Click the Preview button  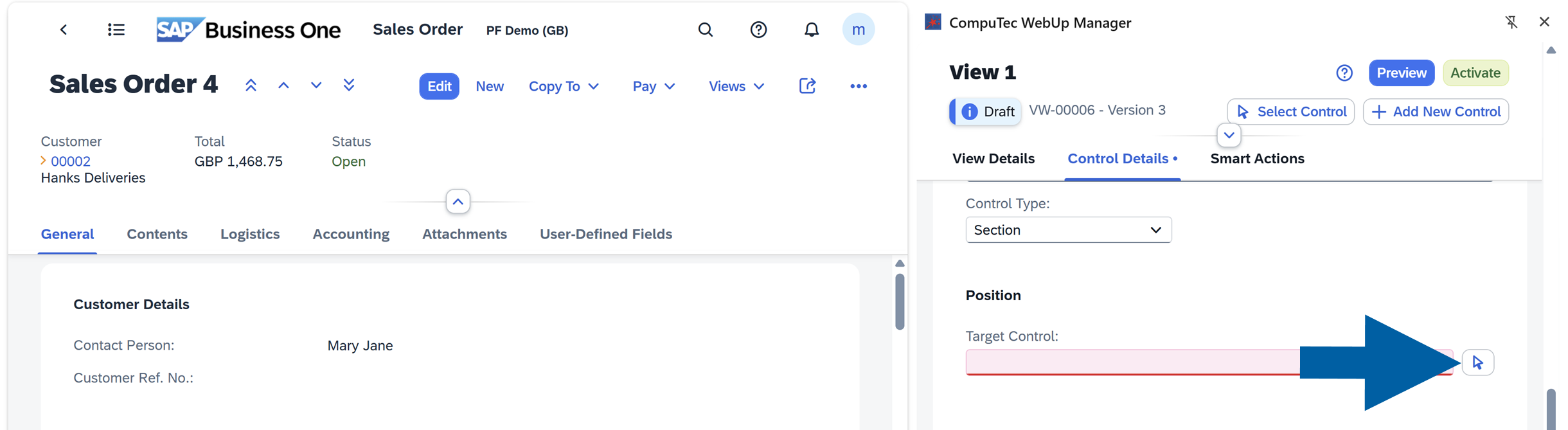(x=1402, y=73)
